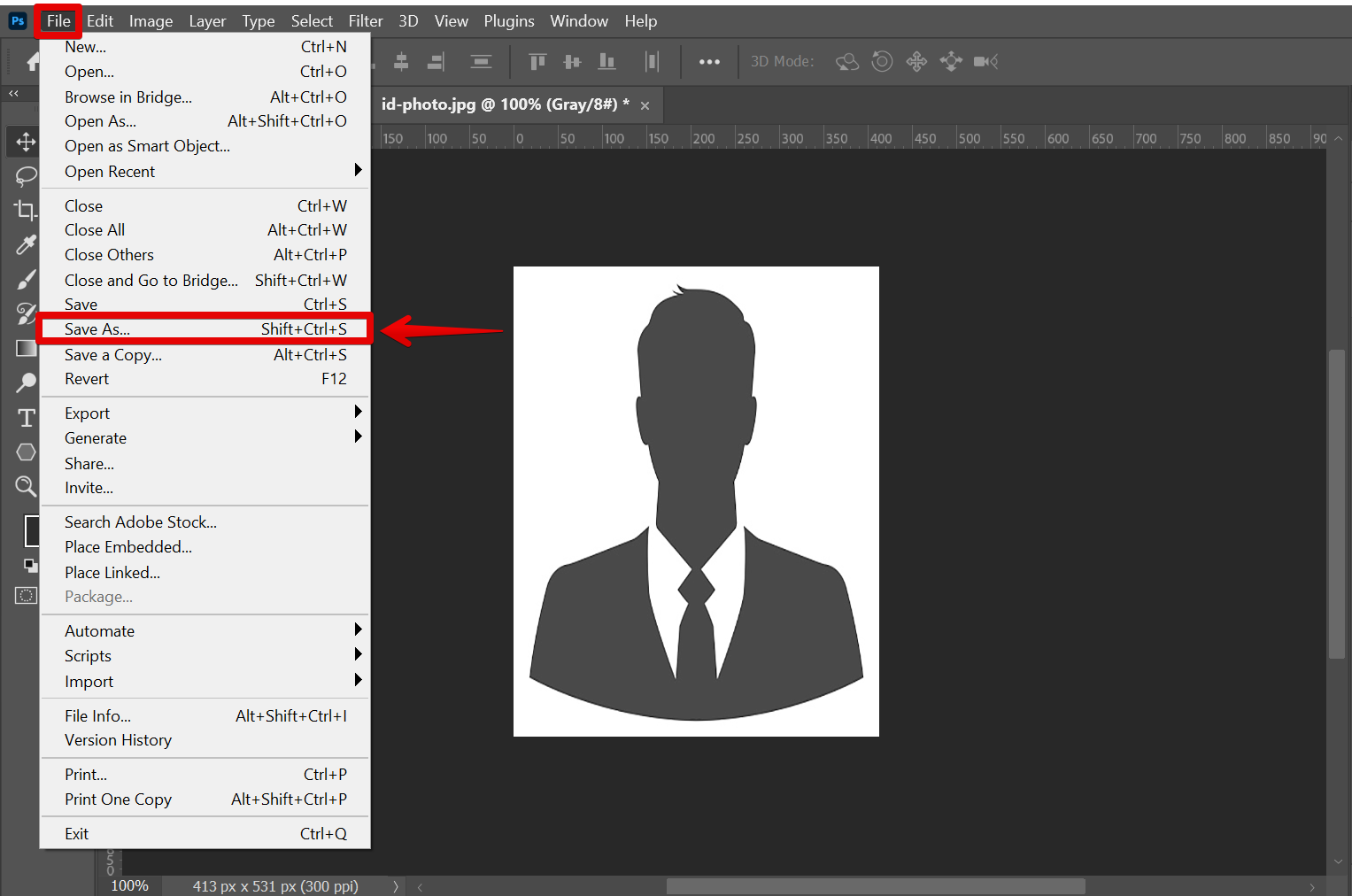Open the Window menu
Image resolution: width=1352 pixels, height=896 pixels.
coord(578,20)
